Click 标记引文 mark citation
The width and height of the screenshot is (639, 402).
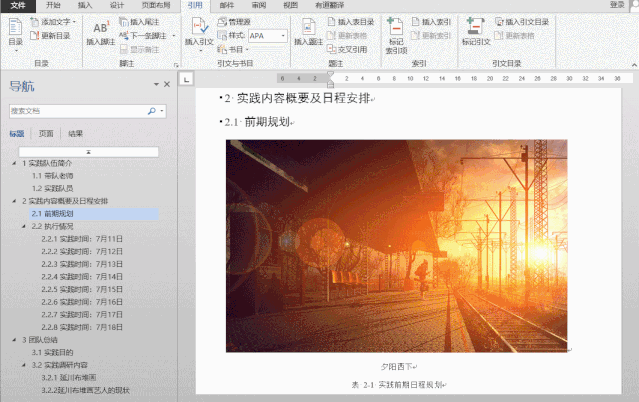click(x=476, y=32)
